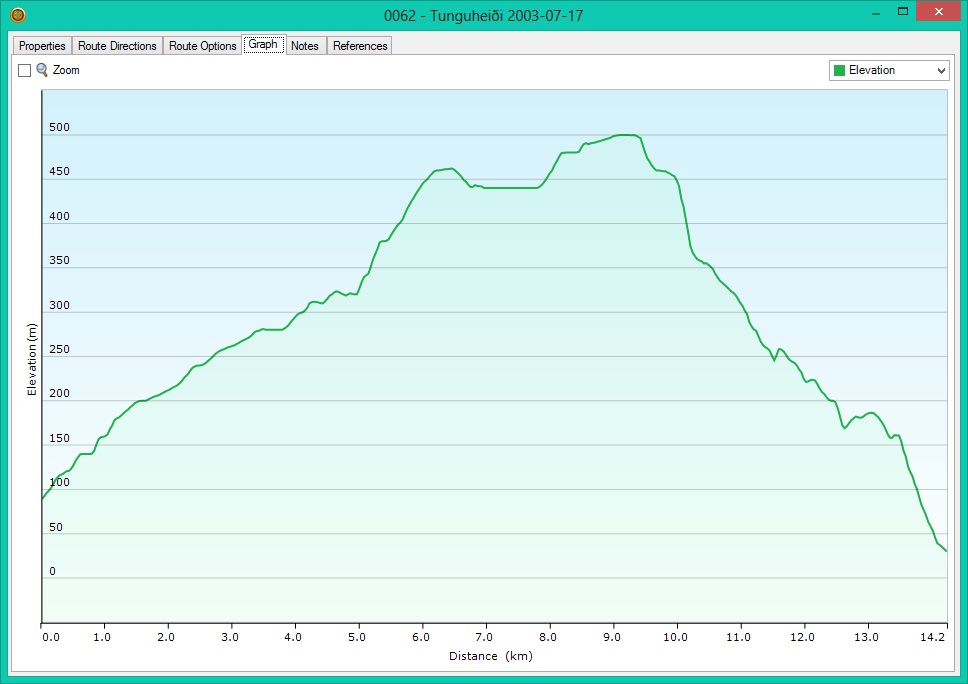Click the '10.0' distance axis value
This screenshot has height=684, width=968.
pyautogui.click(x=675, y=637)
